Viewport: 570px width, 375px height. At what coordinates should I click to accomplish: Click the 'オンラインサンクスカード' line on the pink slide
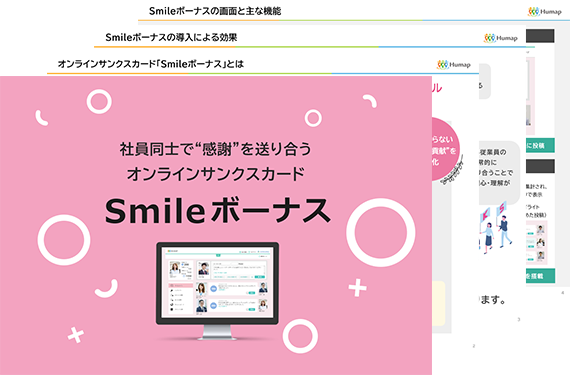pyautogui.click(x=216, y=174)
